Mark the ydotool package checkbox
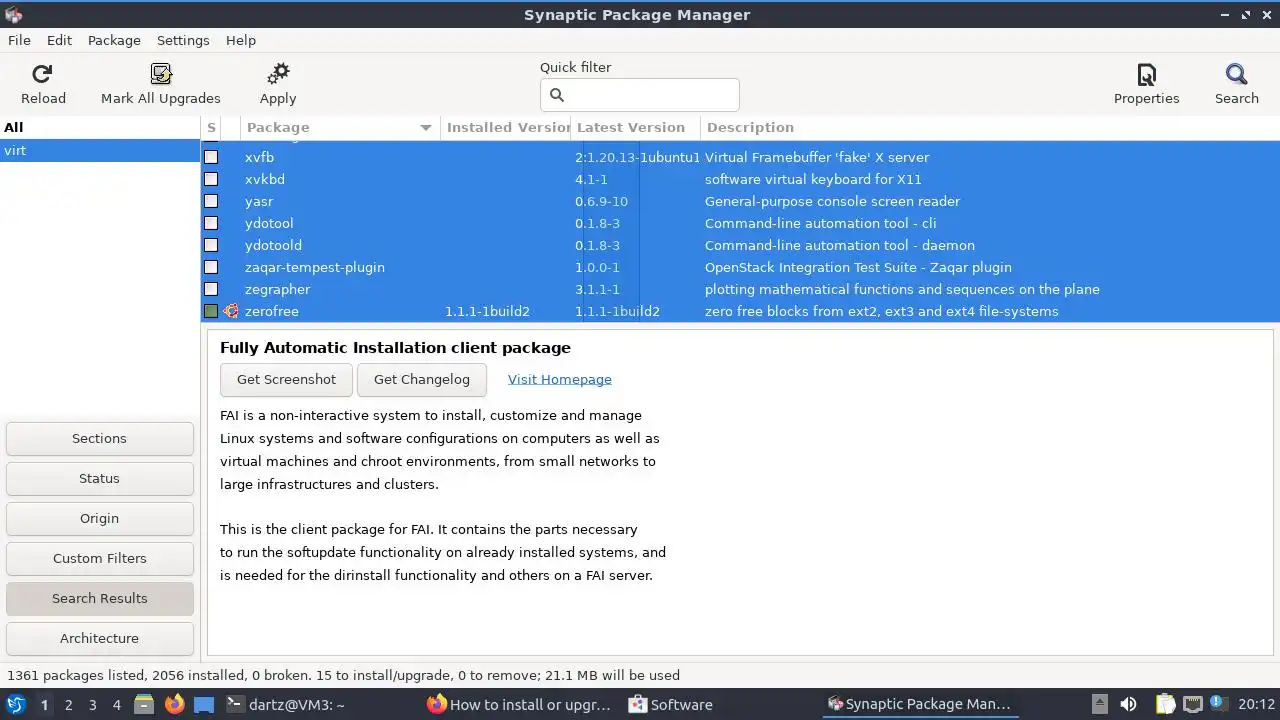Viewport: 1280px width, 720px height. point(211,223)
